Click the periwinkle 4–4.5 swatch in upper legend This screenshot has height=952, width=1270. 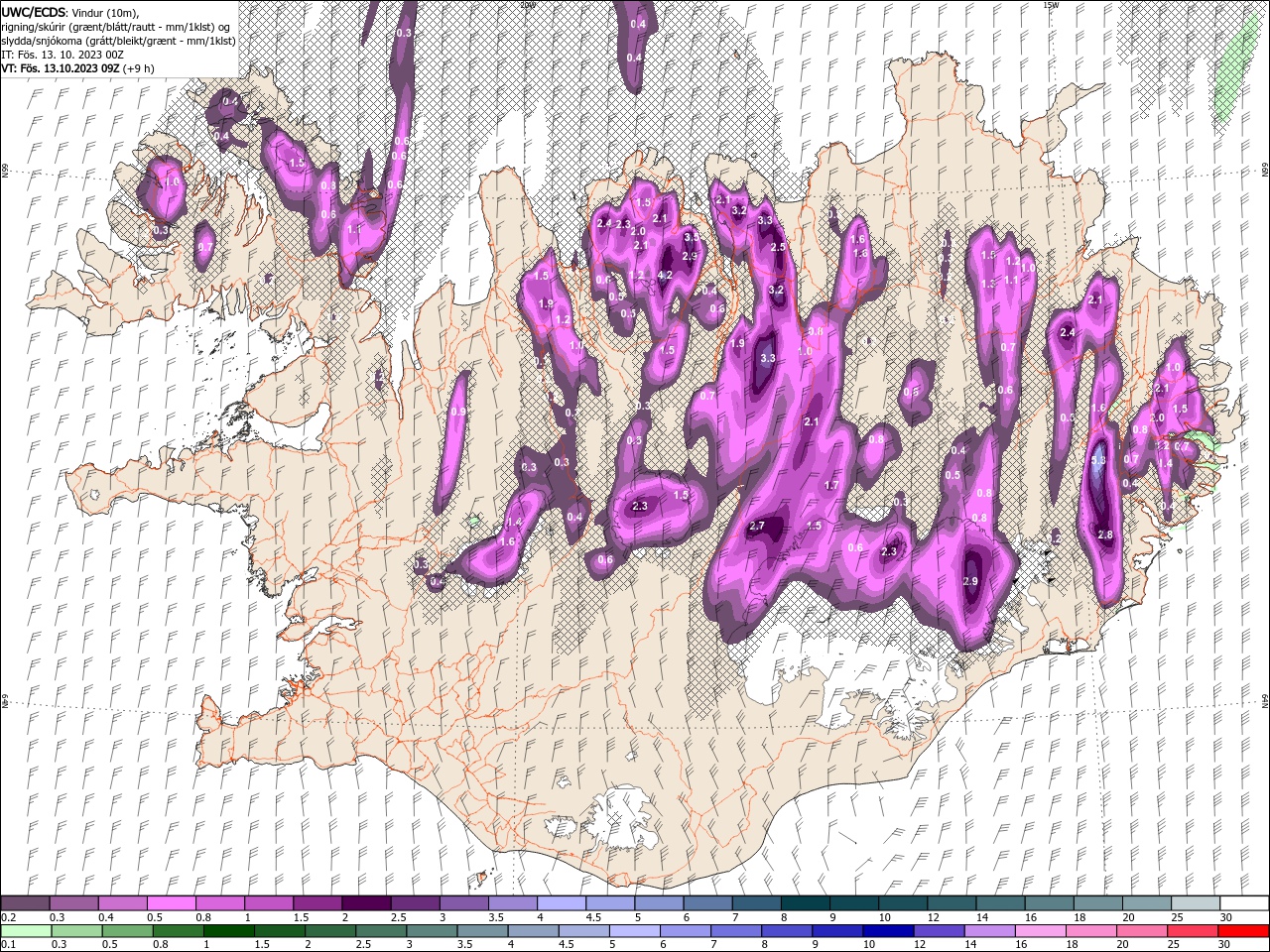(562, 902)
